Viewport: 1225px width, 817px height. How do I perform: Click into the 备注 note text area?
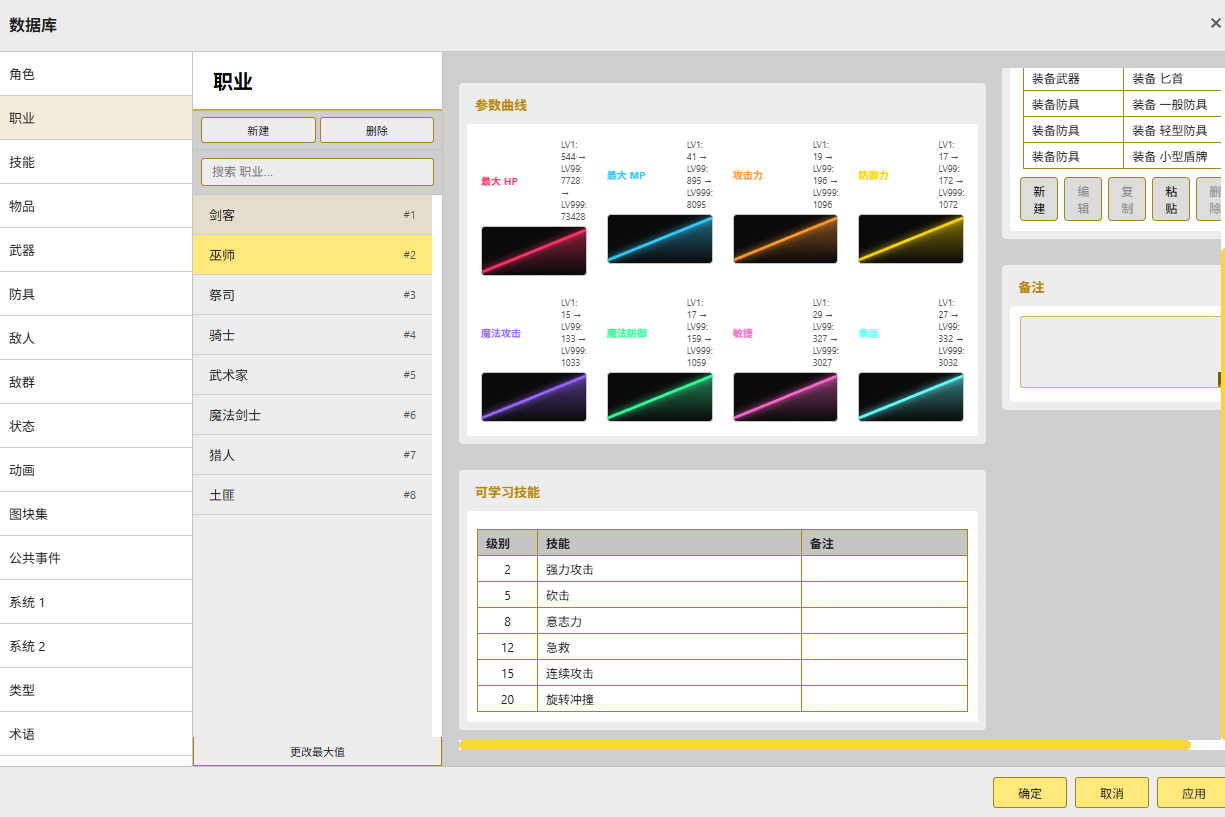1121,352
